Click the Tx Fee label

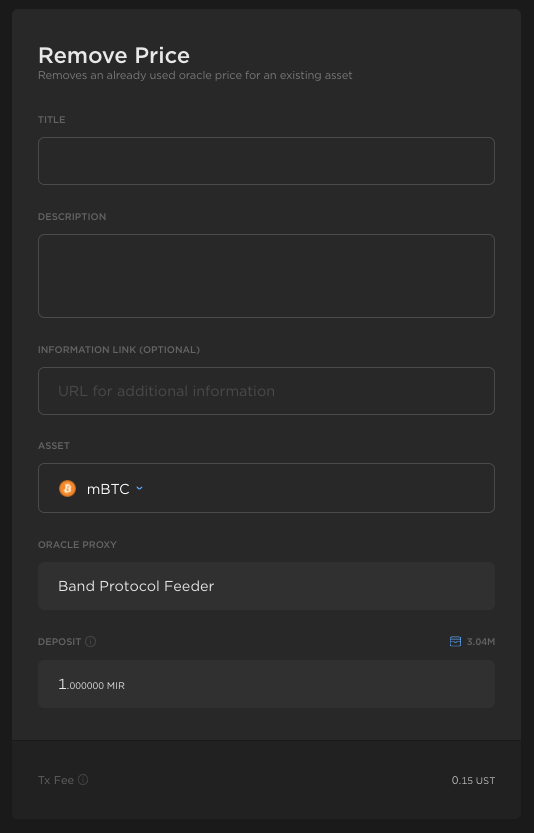[56, 780]
